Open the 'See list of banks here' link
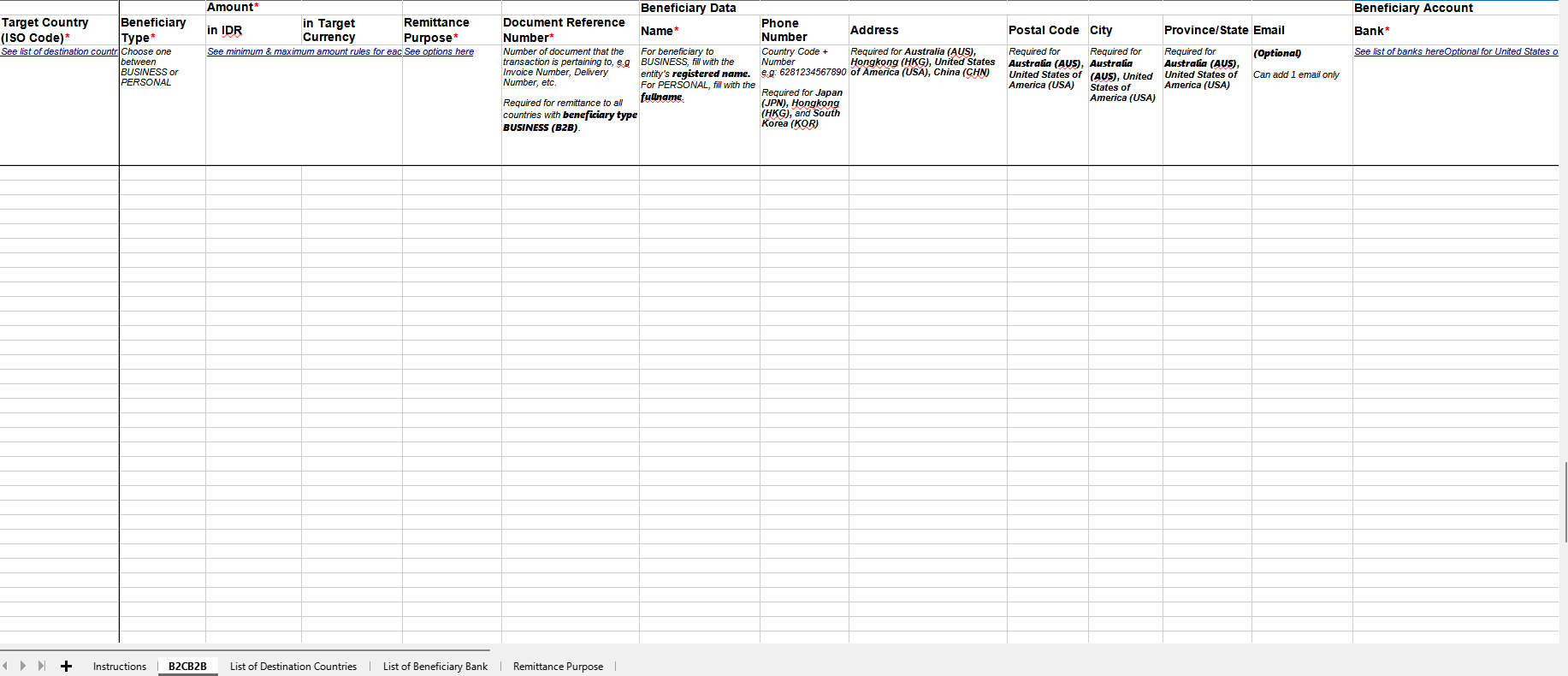 click(1399, 52)
